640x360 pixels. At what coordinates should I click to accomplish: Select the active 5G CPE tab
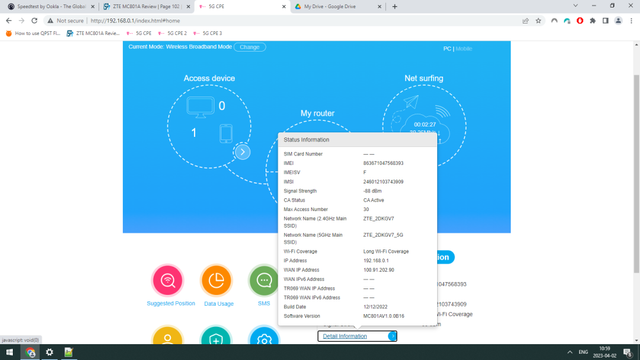tap(242, 7)
